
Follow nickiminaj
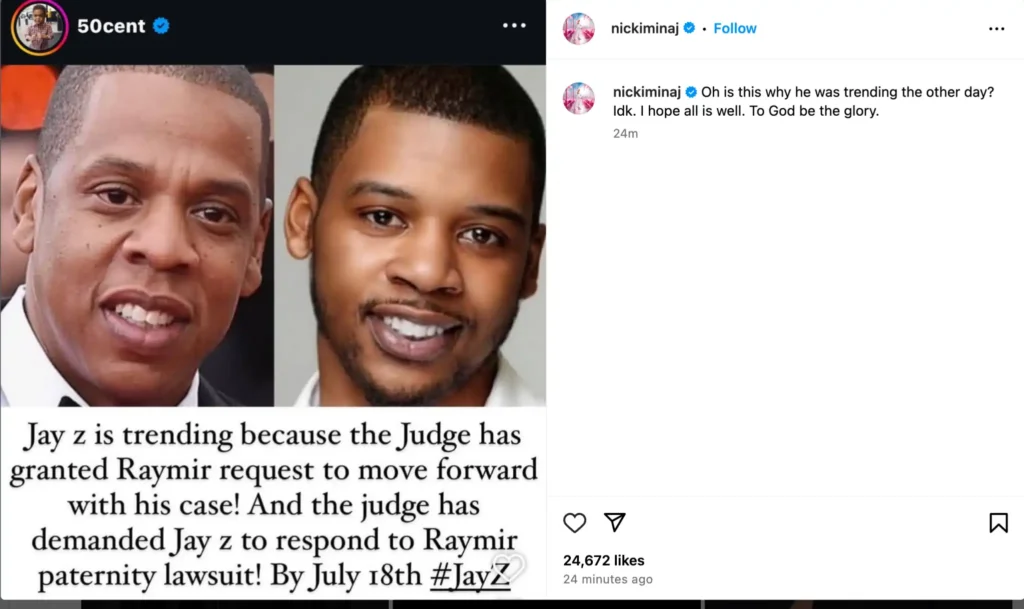tap(735, 28)
